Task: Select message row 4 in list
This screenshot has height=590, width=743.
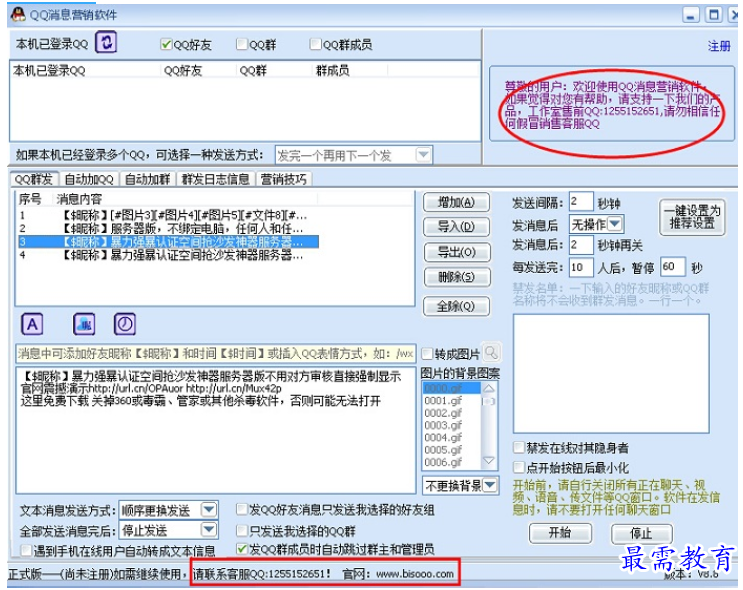Action: click(x=168, y=255)
